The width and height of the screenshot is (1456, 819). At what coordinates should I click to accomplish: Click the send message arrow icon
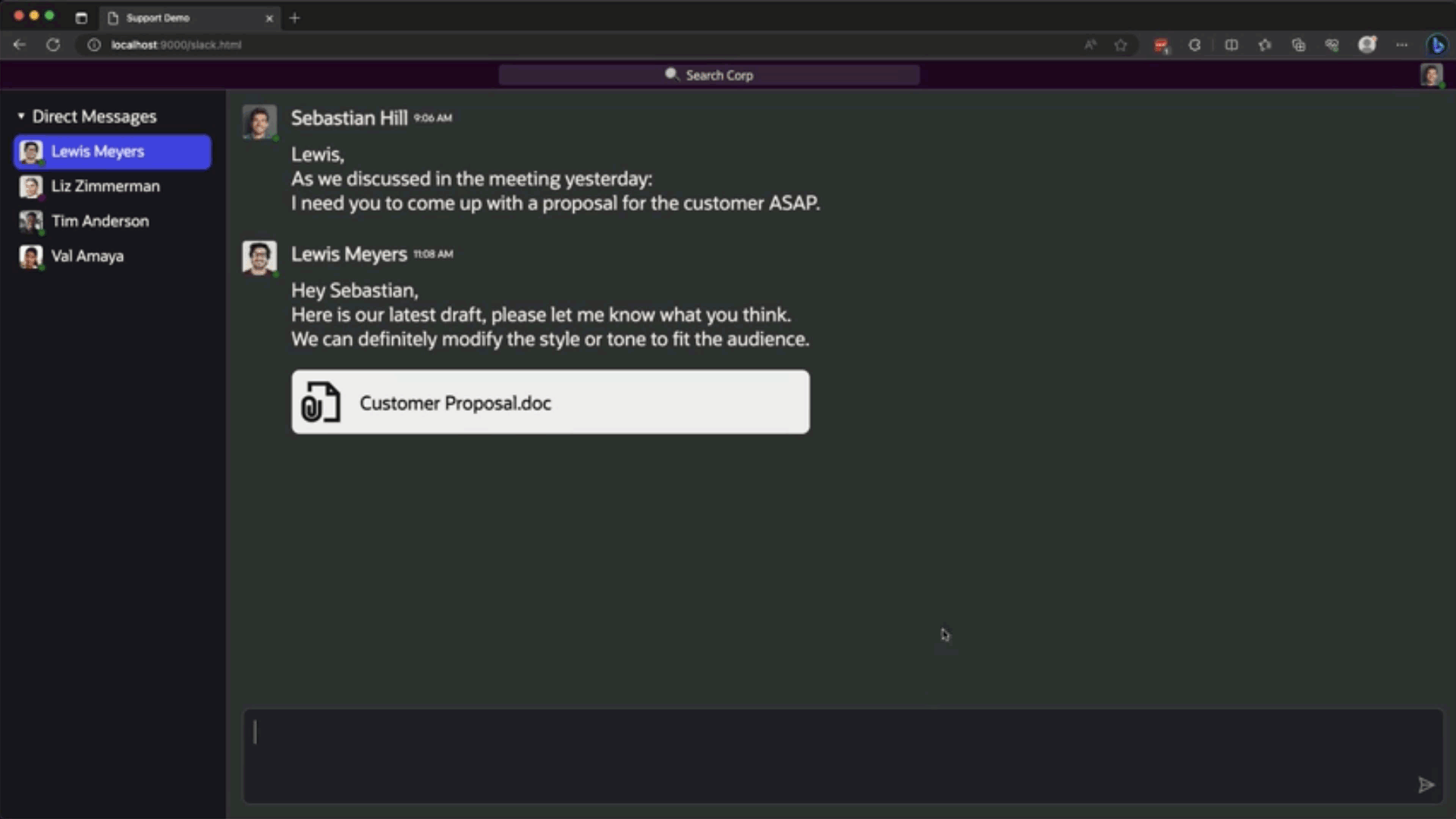pyautogui.click(x=1426, y=785)
